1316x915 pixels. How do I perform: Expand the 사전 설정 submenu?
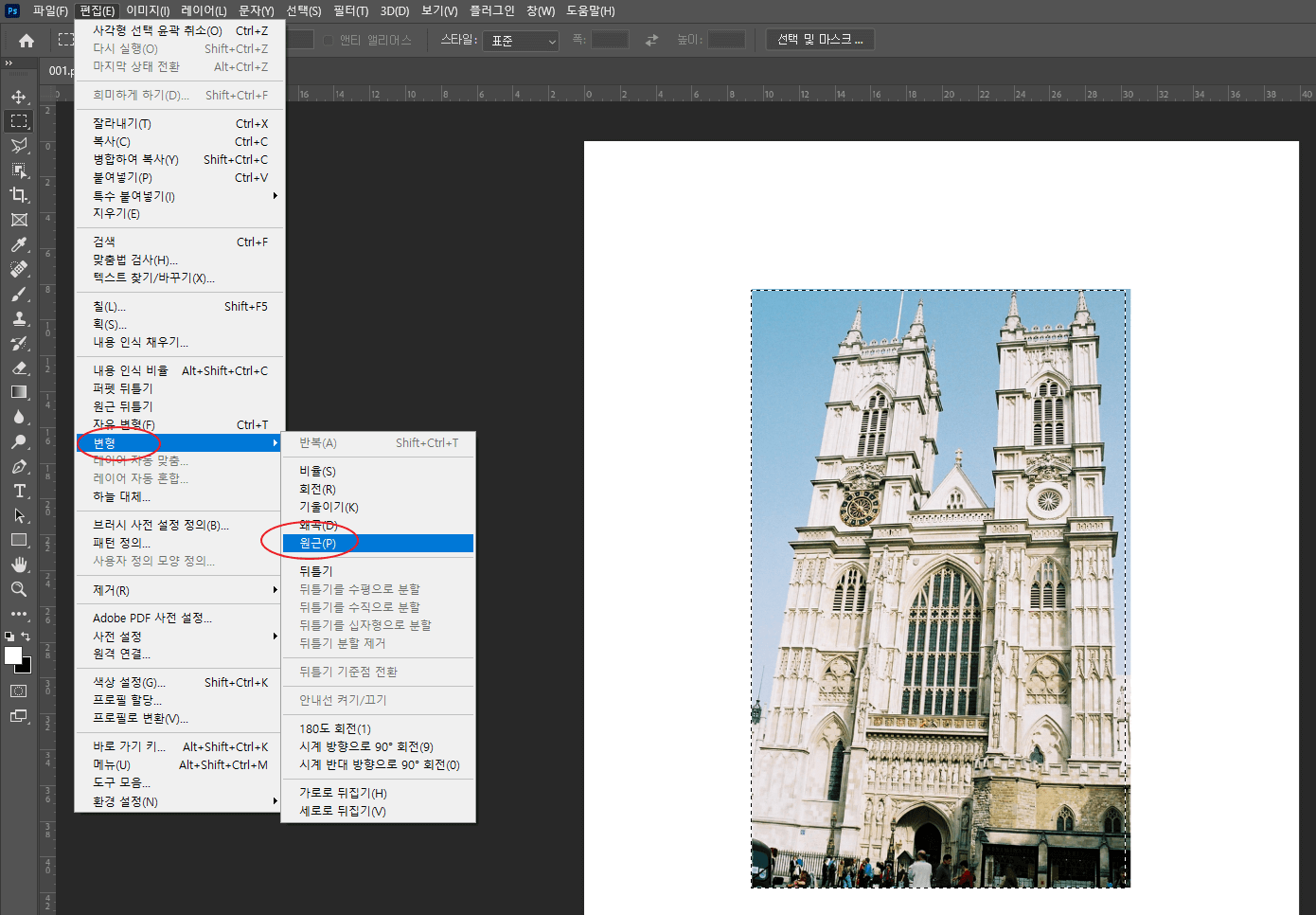coord(180,637)
